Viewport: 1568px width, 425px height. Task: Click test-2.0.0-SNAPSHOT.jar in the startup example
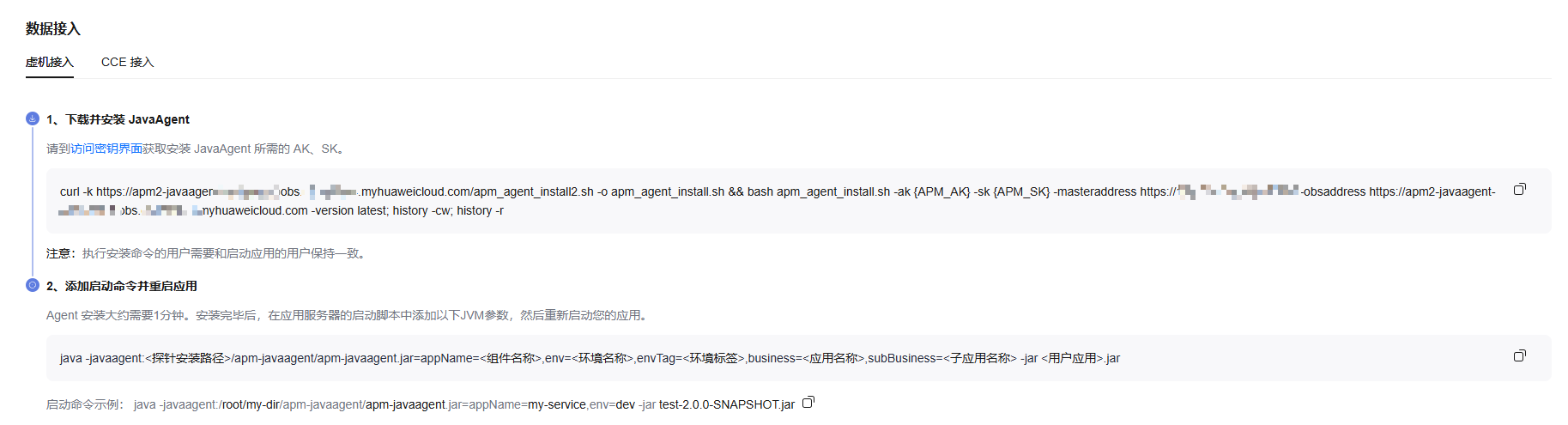tap(726, 404)
